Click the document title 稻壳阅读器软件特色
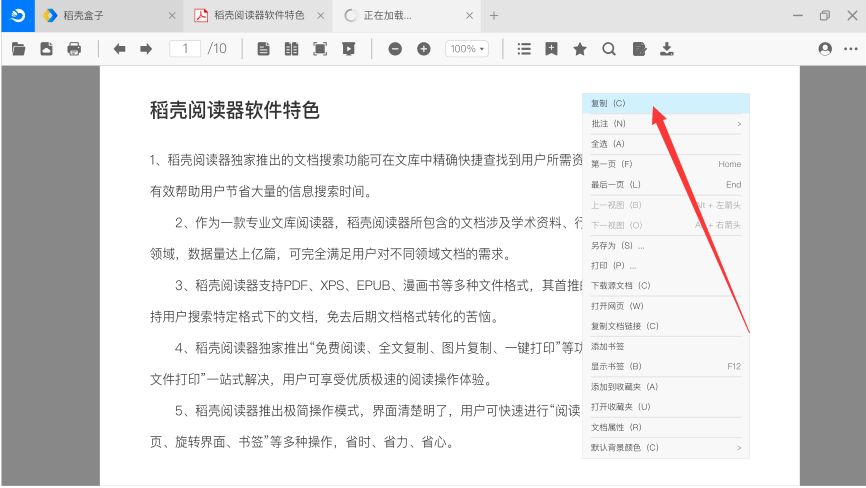This screenshot has width=866, height=488. (235, 110)
